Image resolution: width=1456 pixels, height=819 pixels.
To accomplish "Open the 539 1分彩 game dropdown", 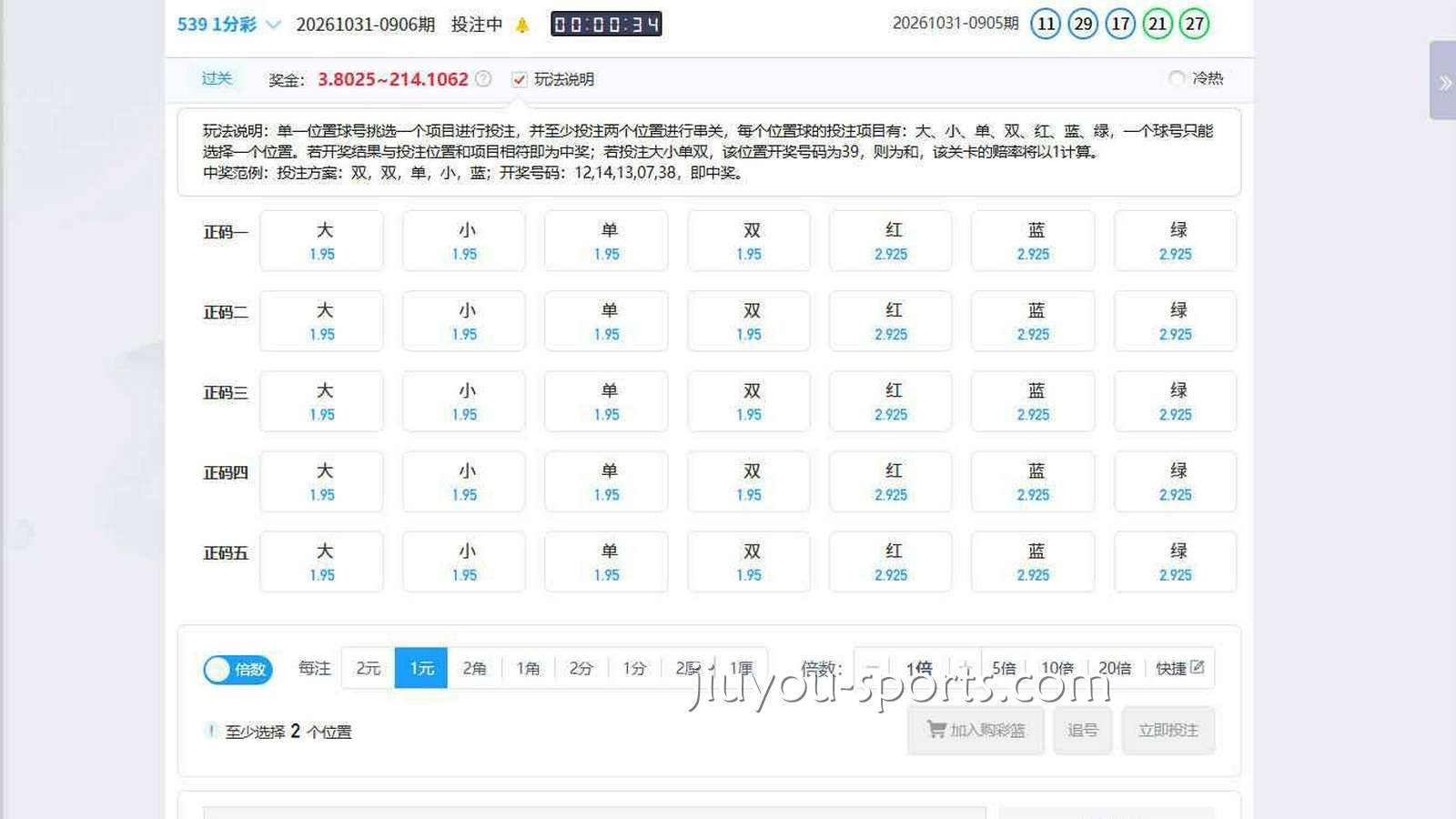I will pyautogui.click(x=229, y=25).
